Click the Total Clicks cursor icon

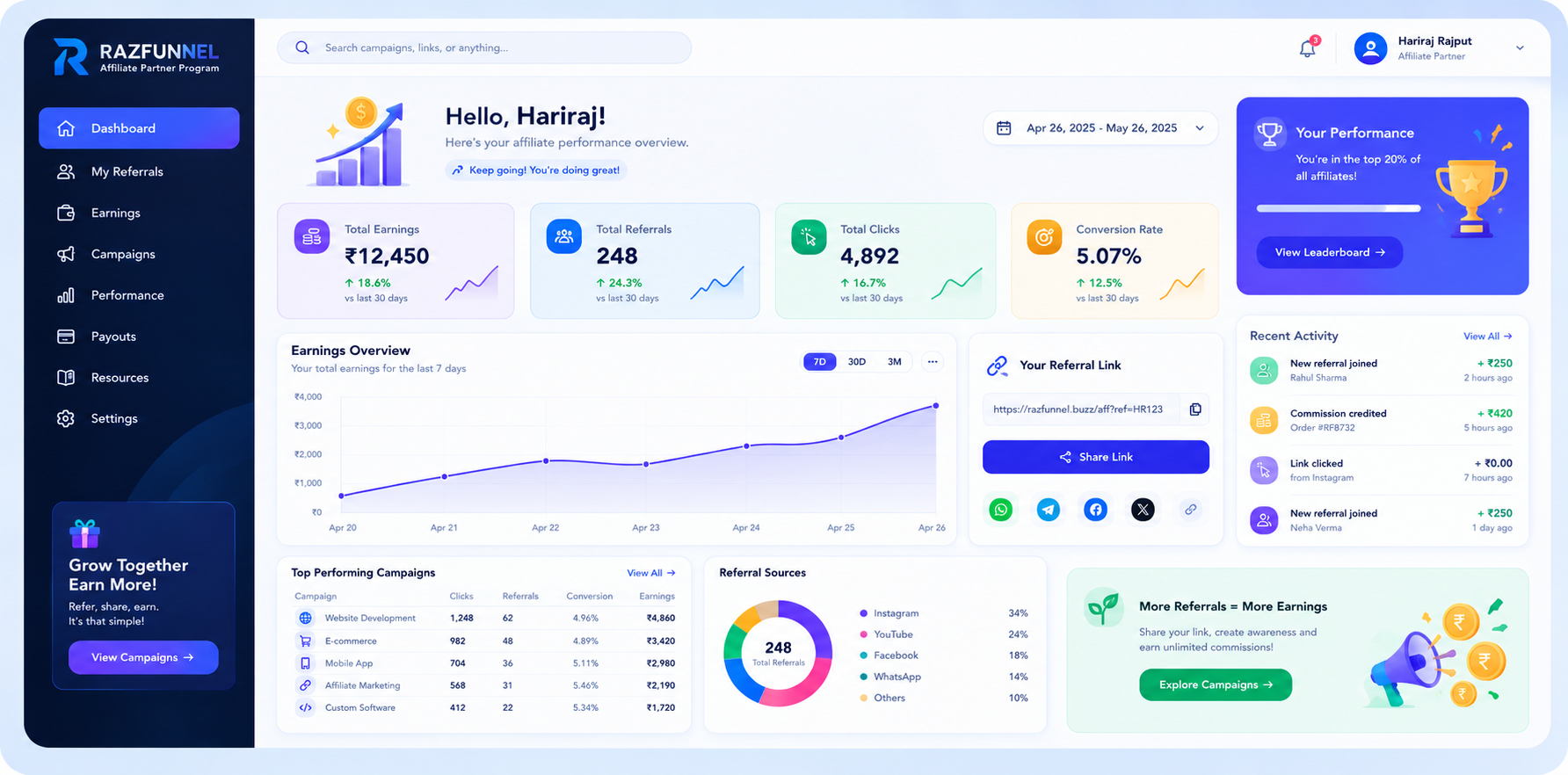(809, 236)
